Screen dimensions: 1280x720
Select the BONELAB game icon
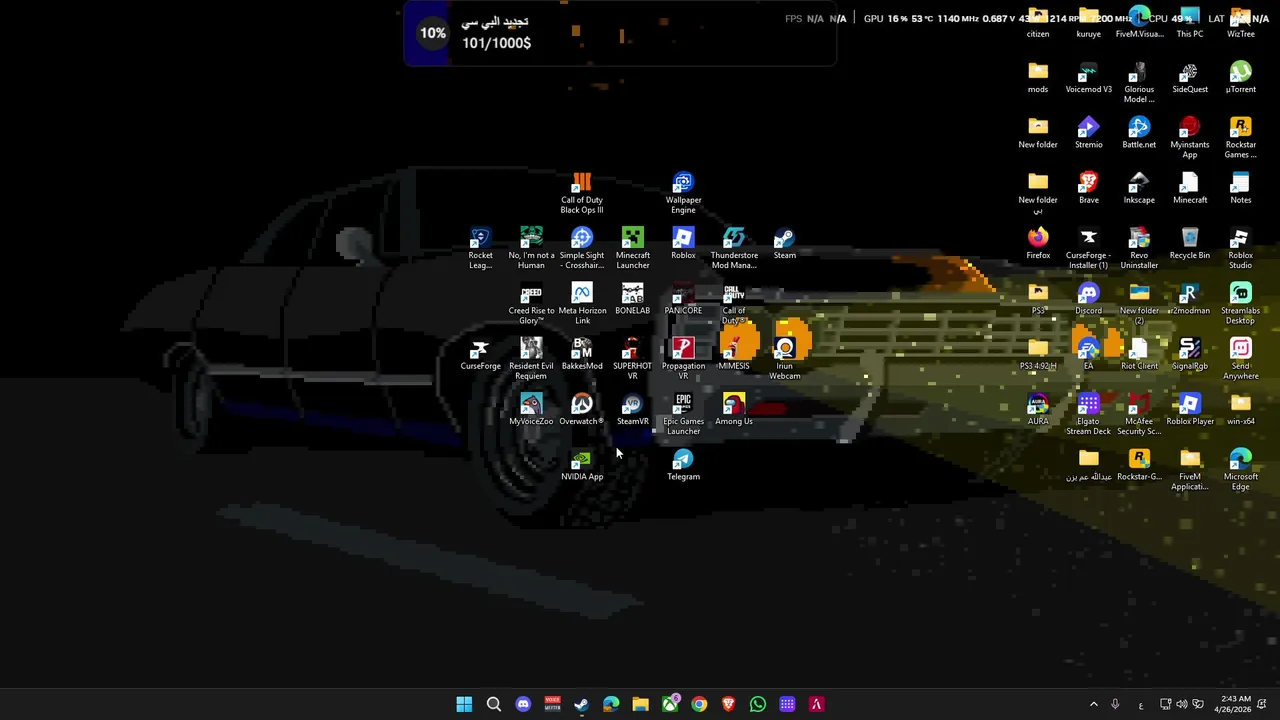pyautogui.click(x=633, y=299)
